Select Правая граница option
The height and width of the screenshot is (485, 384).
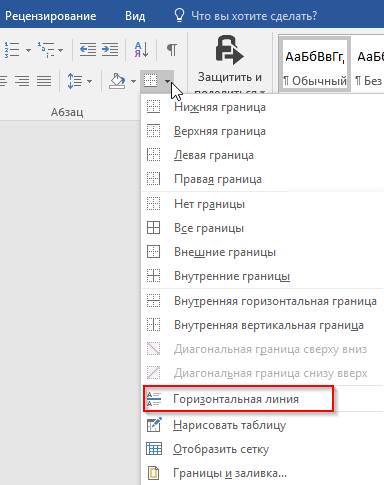(263, 179)
